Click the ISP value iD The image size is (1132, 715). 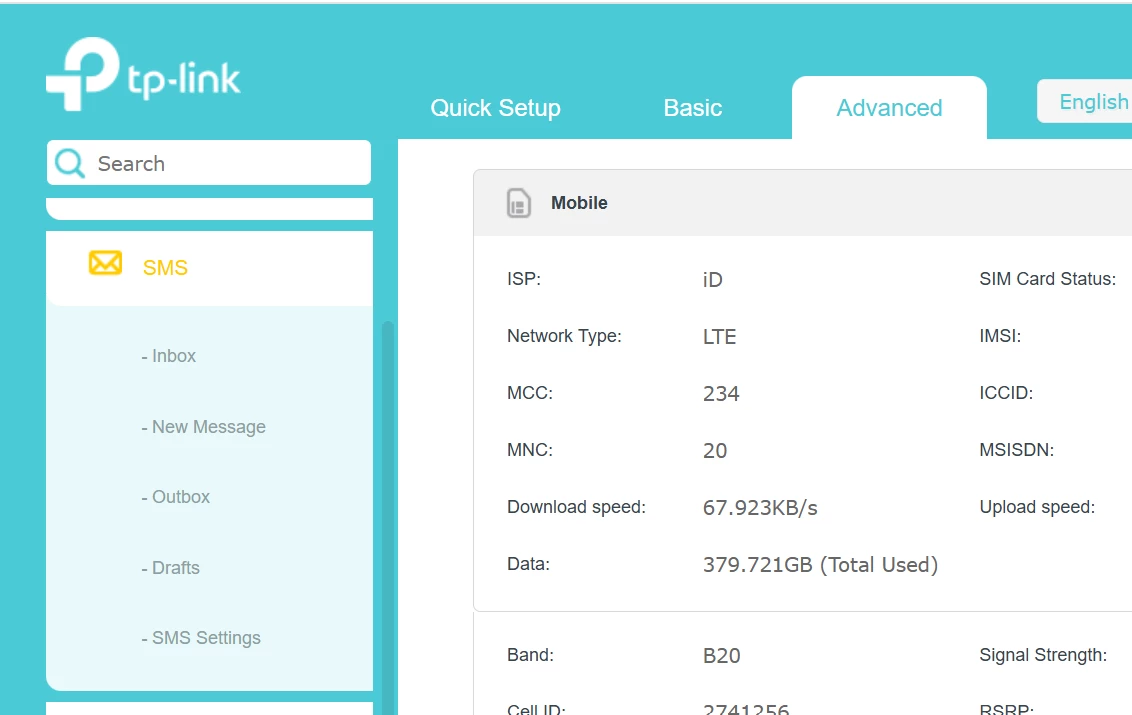pos(713,280)
